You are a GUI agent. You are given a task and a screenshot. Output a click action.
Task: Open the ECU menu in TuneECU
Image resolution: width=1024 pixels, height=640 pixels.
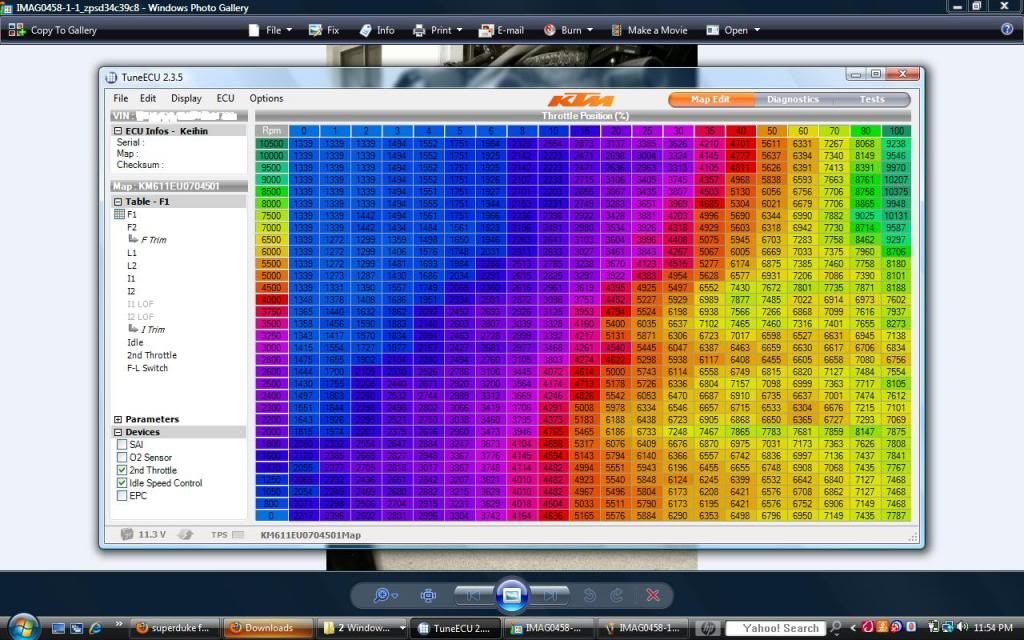[x=225, y=98]
